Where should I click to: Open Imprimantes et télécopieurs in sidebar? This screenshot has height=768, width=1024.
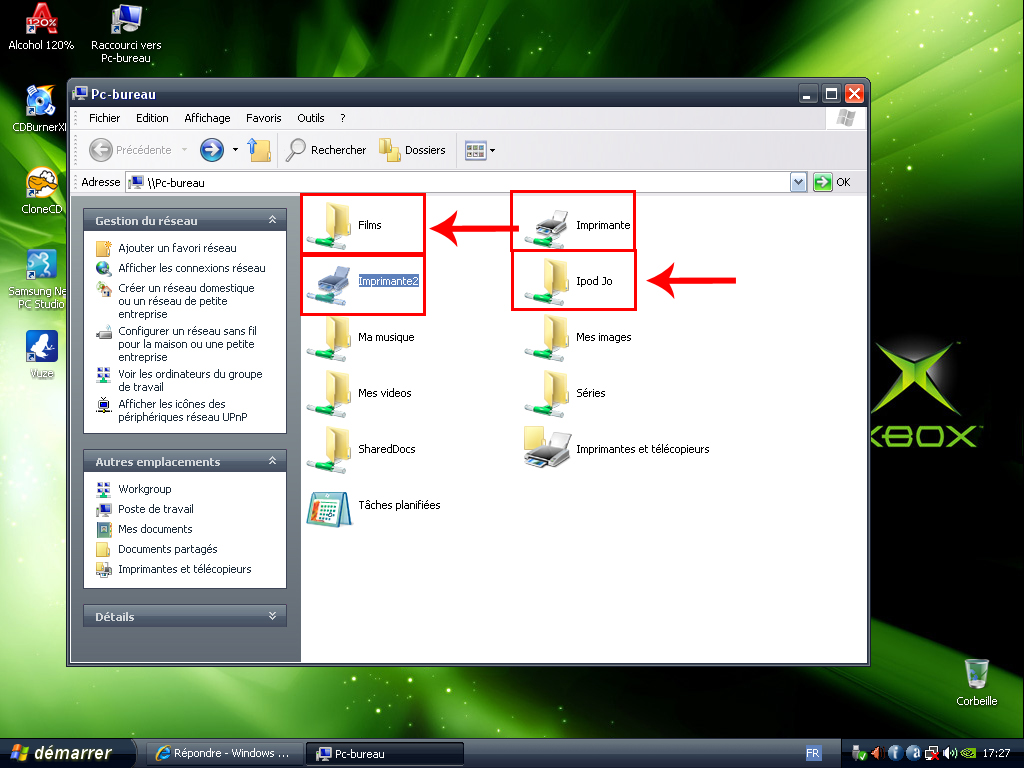pyautogui.click(x=174, y=569)
